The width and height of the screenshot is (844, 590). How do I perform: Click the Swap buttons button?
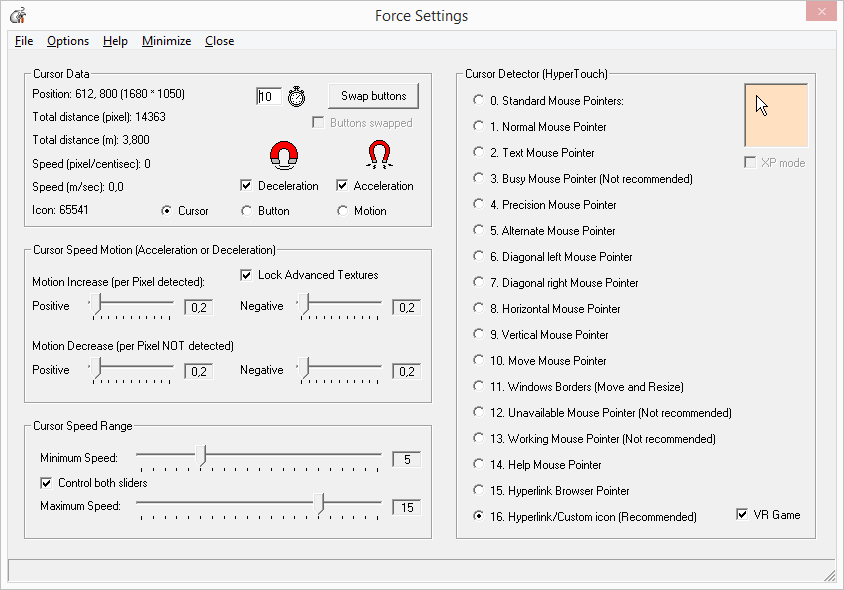point(374,96)
